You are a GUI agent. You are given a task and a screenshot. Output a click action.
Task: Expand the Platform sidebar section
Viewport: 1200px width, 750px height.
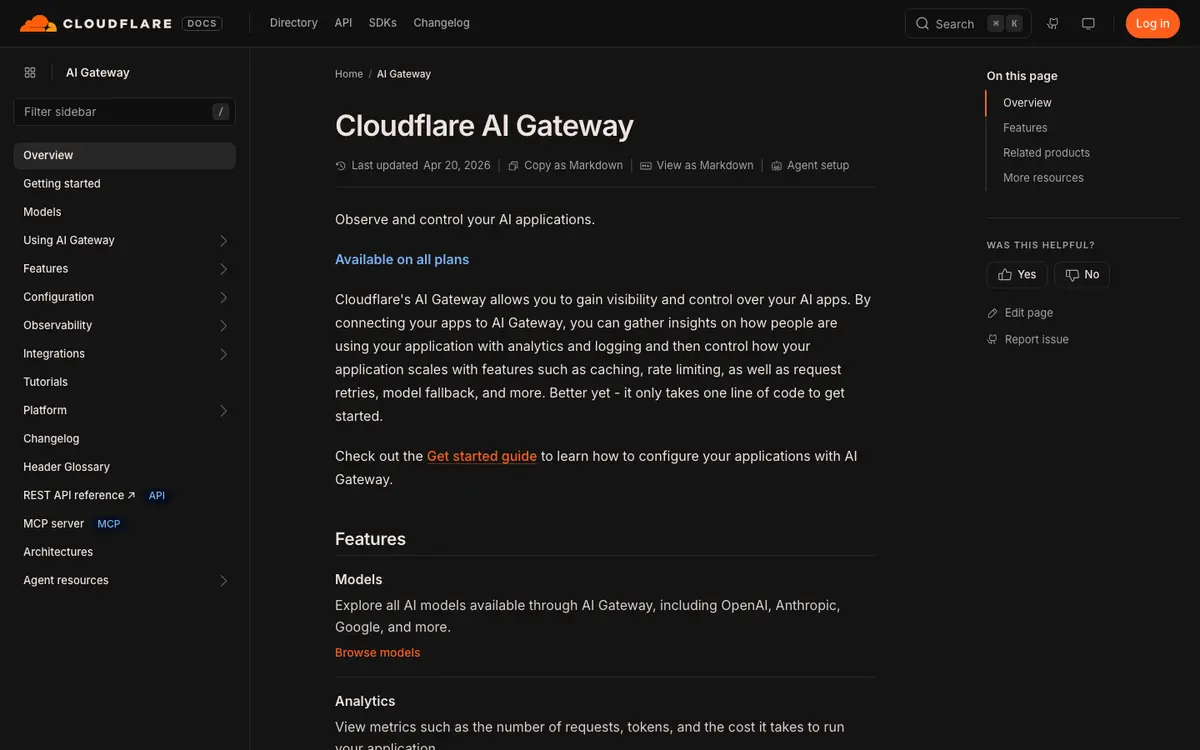(223, 411)
